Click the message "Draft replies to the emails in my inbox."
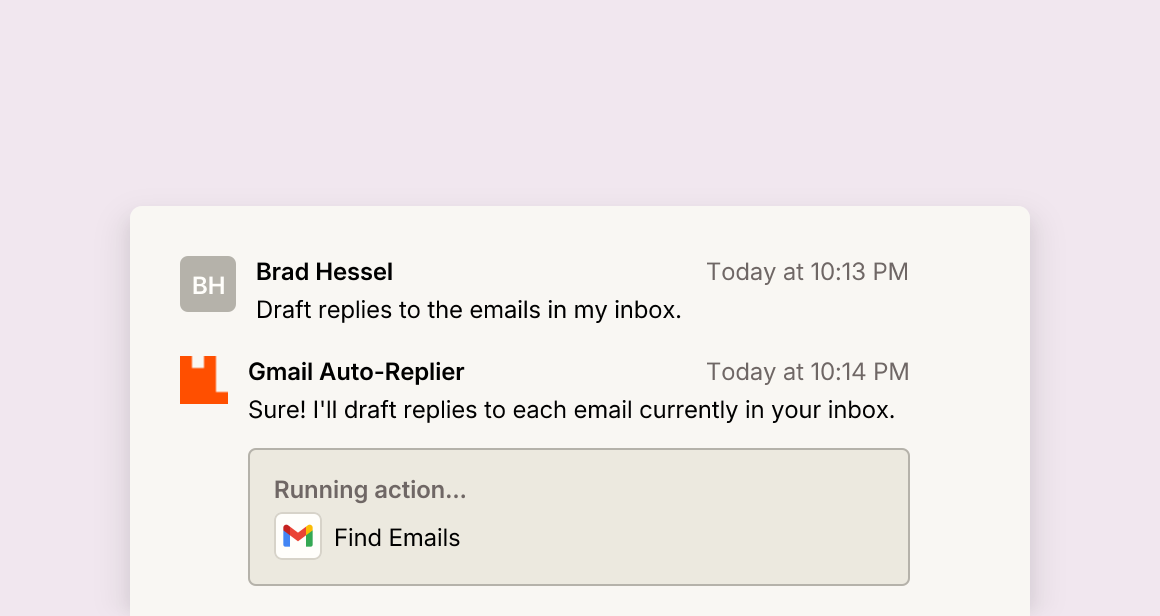Image resolution: width=1160 pixels, height=616 pixels. click(x=468, y=310)
